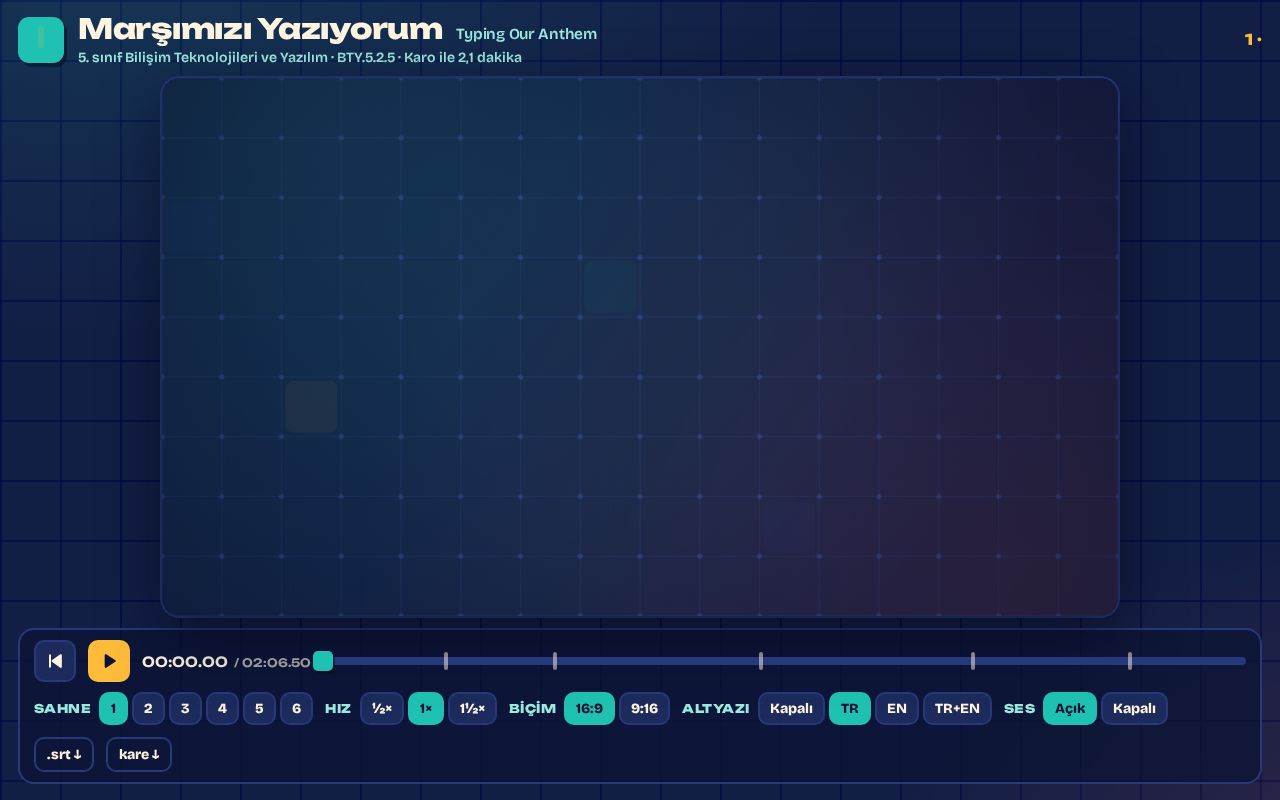Click the HIZ label
The height and width of the screenshot is (800, 1280).
(338, 708)
